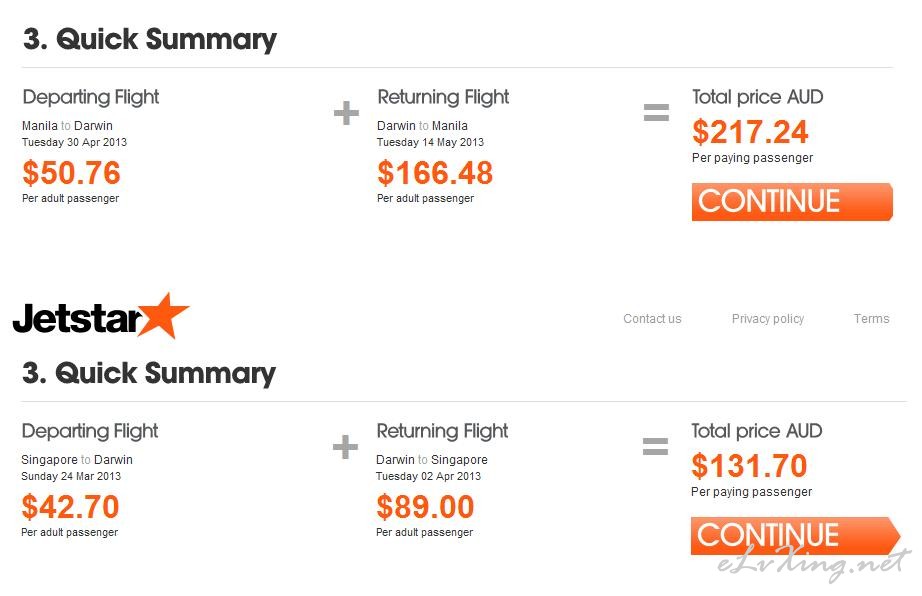Click the $89.00 Darwin to Singapore fare
Screen dimensions: 922x596
(x=425, y=507)
